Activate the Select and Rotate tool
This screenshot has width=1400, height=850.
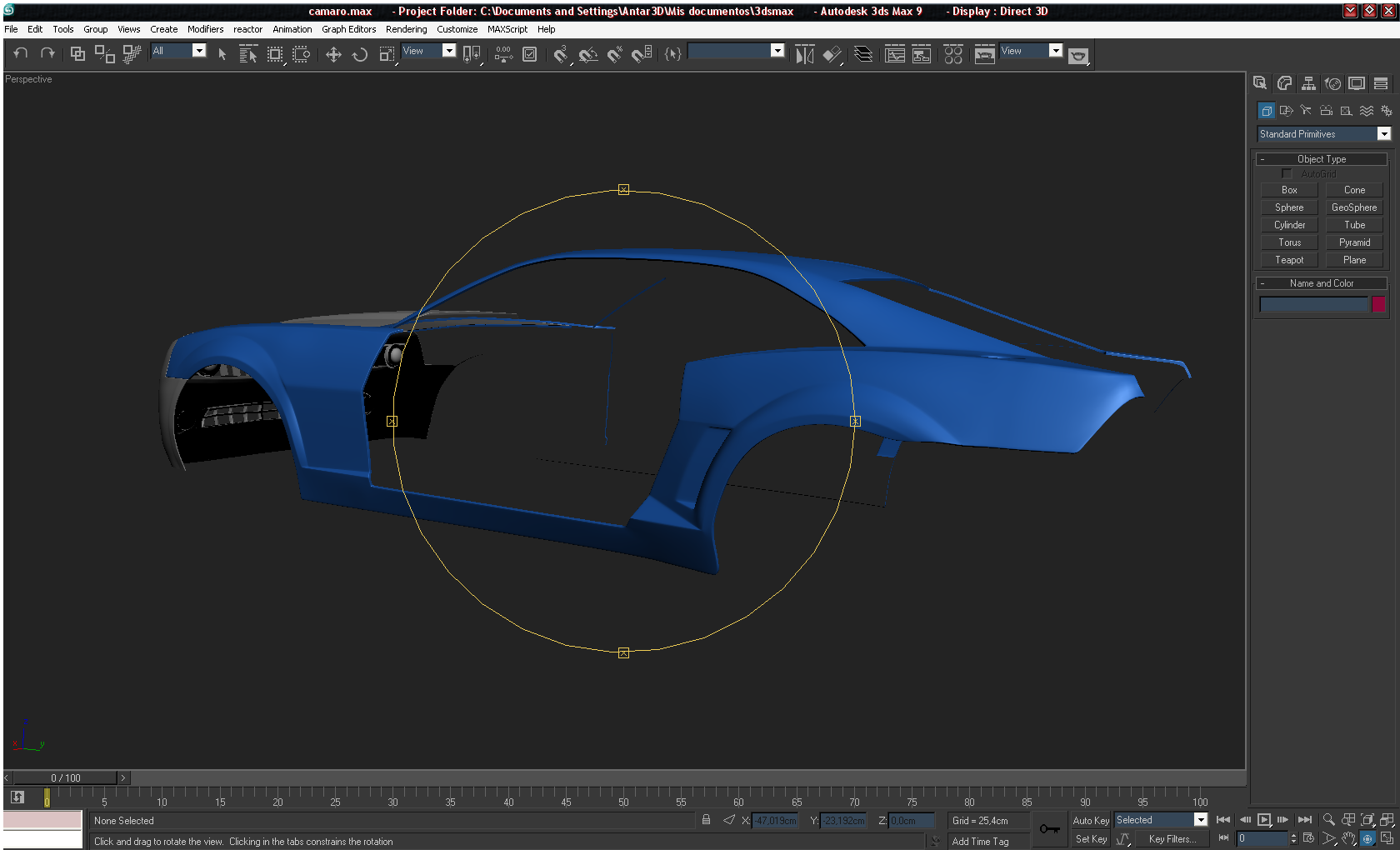[360, 55]
